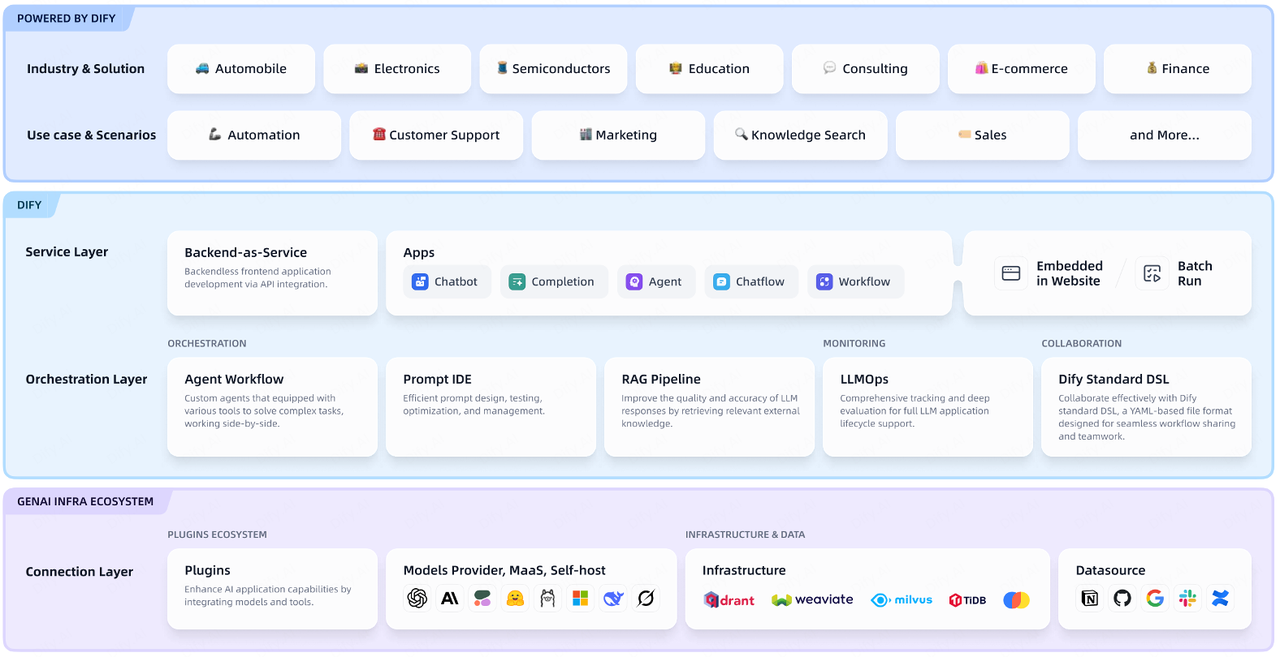Click the TiDB logo
This screenshot has width=1280, height=657.
coord(967,600)
